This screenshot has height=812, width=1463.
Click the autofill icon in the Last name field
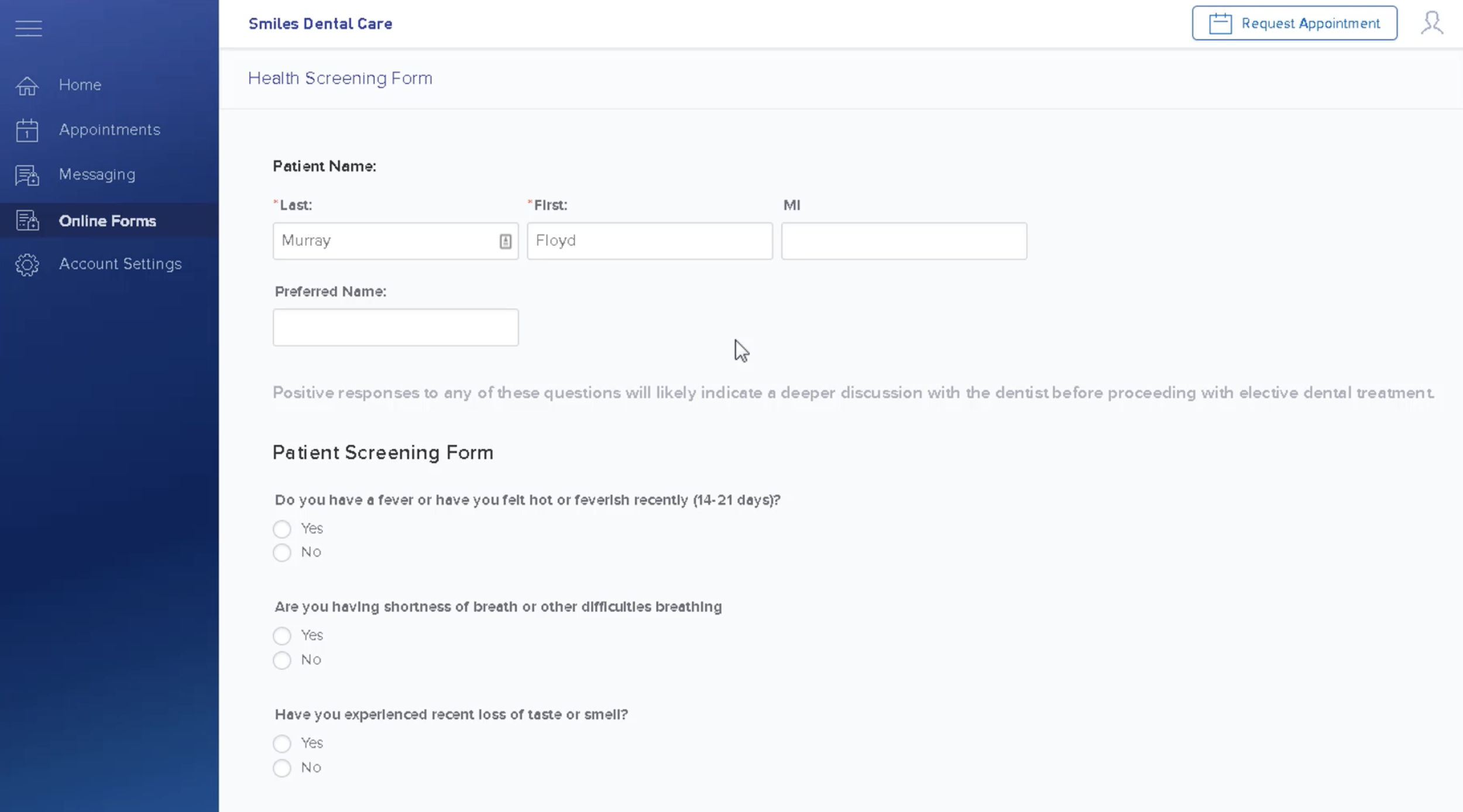pos(505,241)
